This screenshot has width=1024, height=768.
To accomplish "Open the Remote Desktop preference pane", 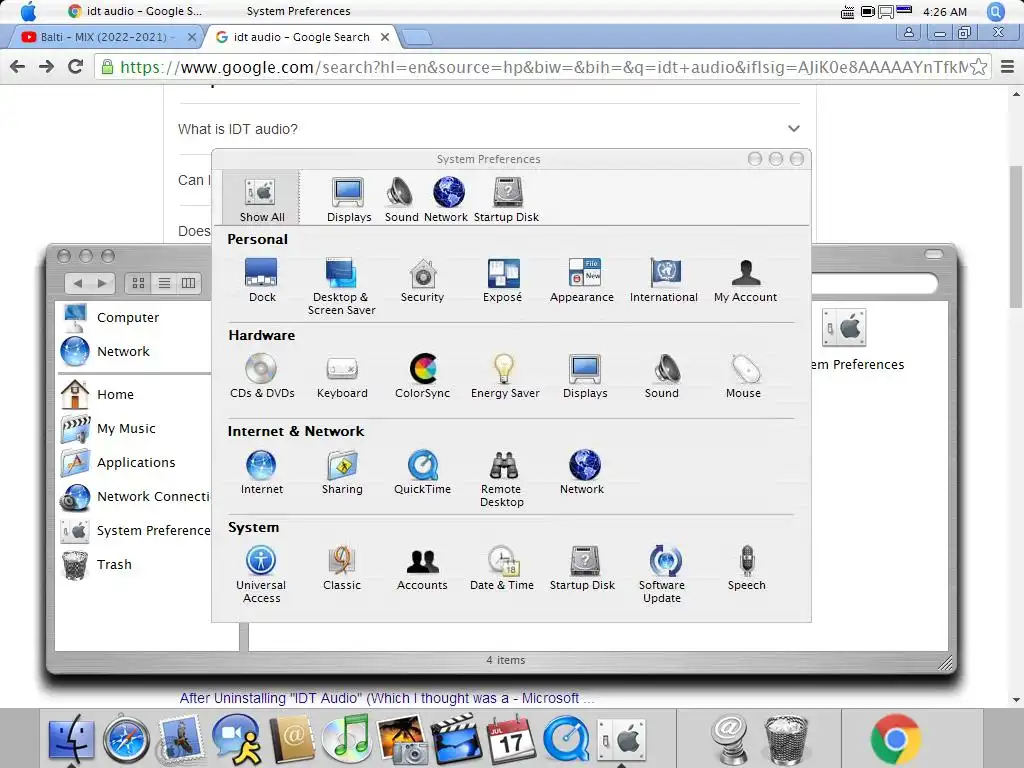I will (502, 478).
